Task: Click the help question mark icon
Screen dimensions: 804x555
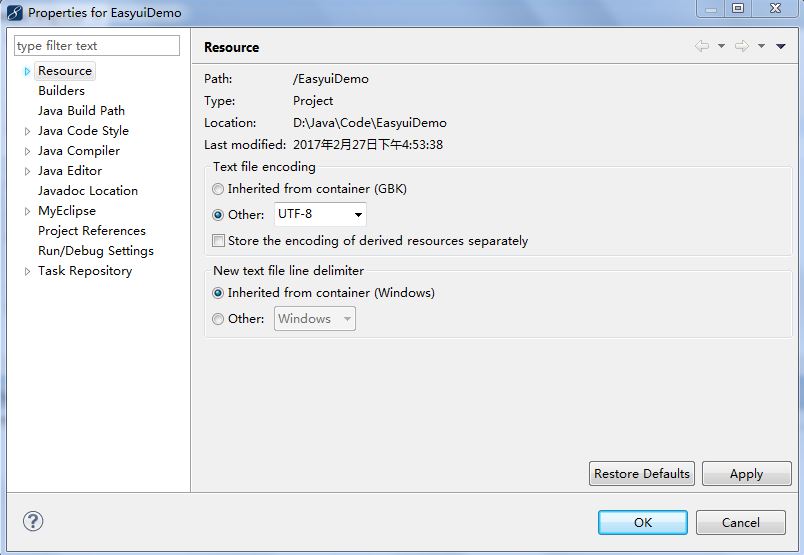Action: (x=33, y=521)
